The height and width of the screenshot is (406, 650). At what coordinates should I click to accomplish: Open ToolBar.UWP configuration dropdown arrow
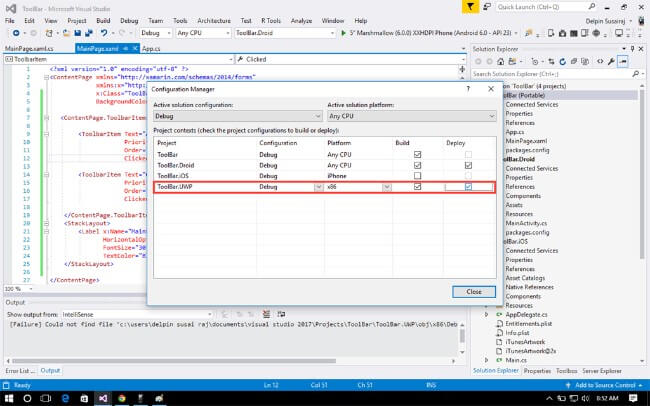[x=318, y=187]
